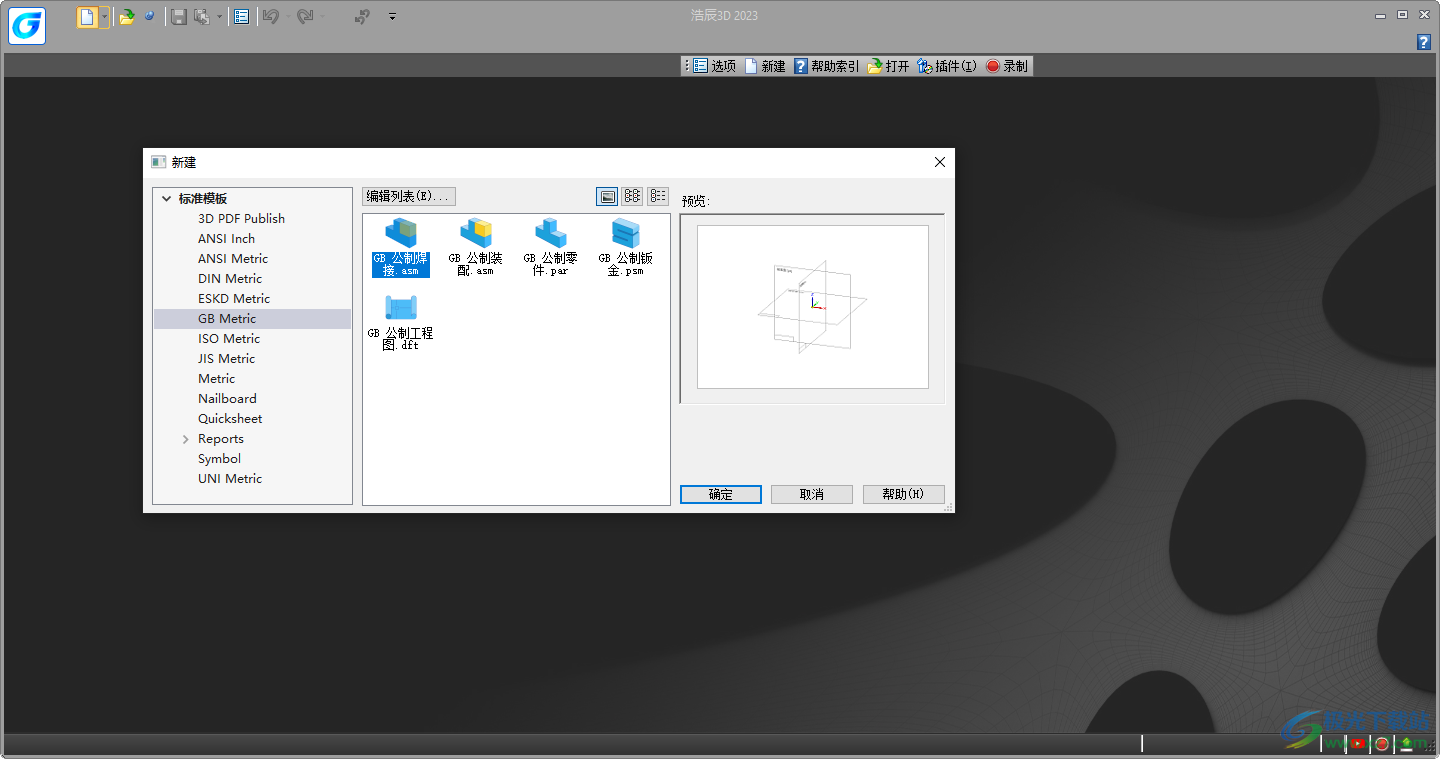Click the Save floppy disk icon
This screenshot has height=759, width=1440.
(x=179, y=17)
